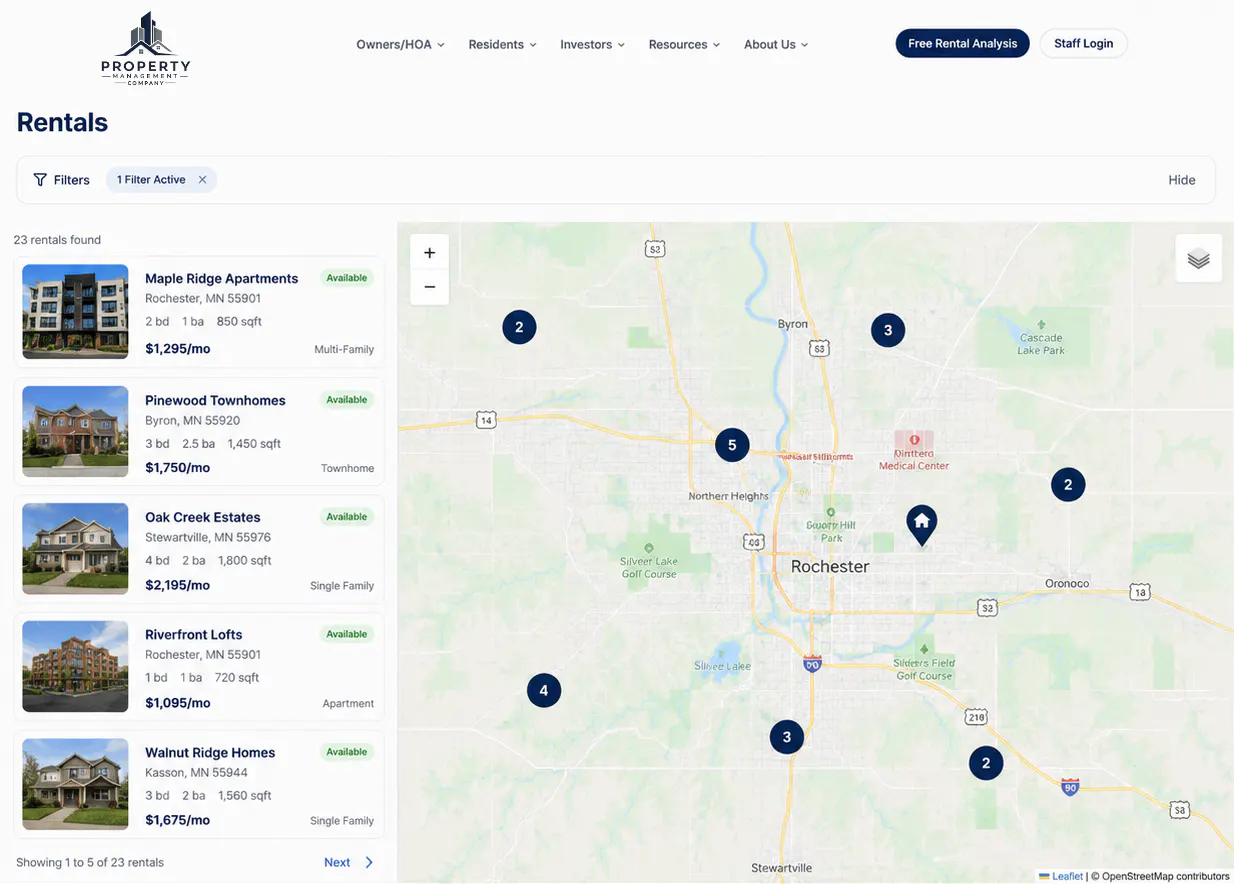The width and height of the screenshot is (1234, 884).
Task: Click Available badge on Maple Ridge Apartments
Action: (x=347, y=278)
